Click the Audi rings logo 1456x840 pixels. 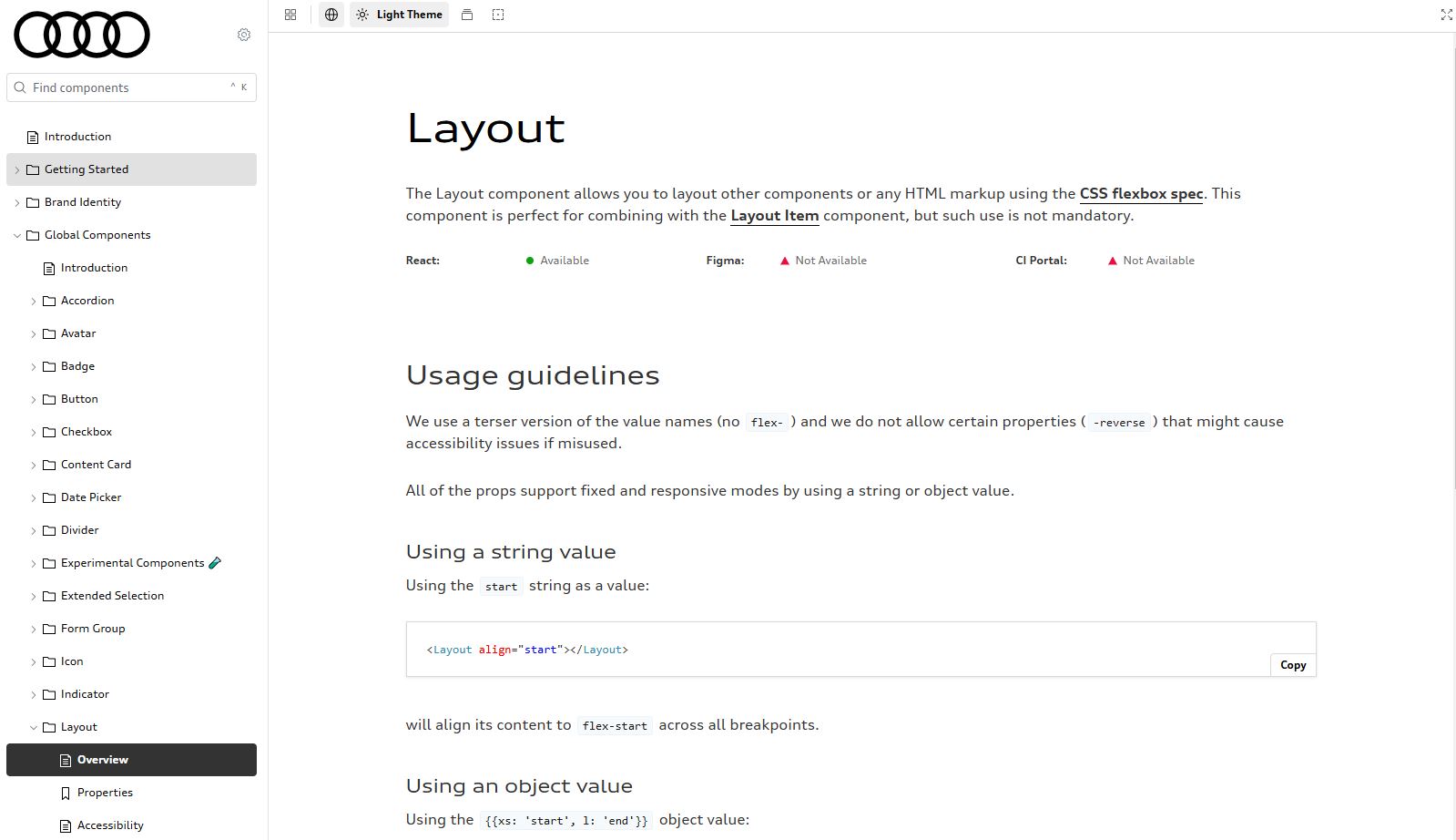pyautogui.click(x=81, y=35)
